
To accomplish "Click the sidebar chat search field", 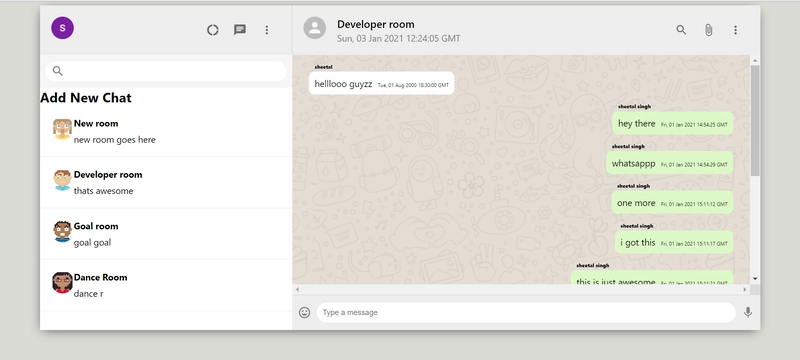I will coord(166,71).
